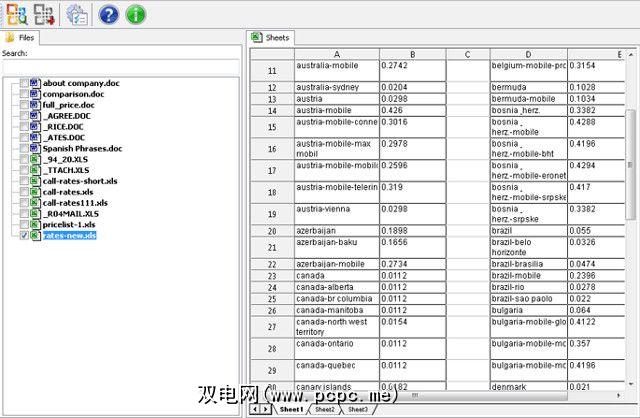Check the _RICE.DOC checkbox

[24, 127]
